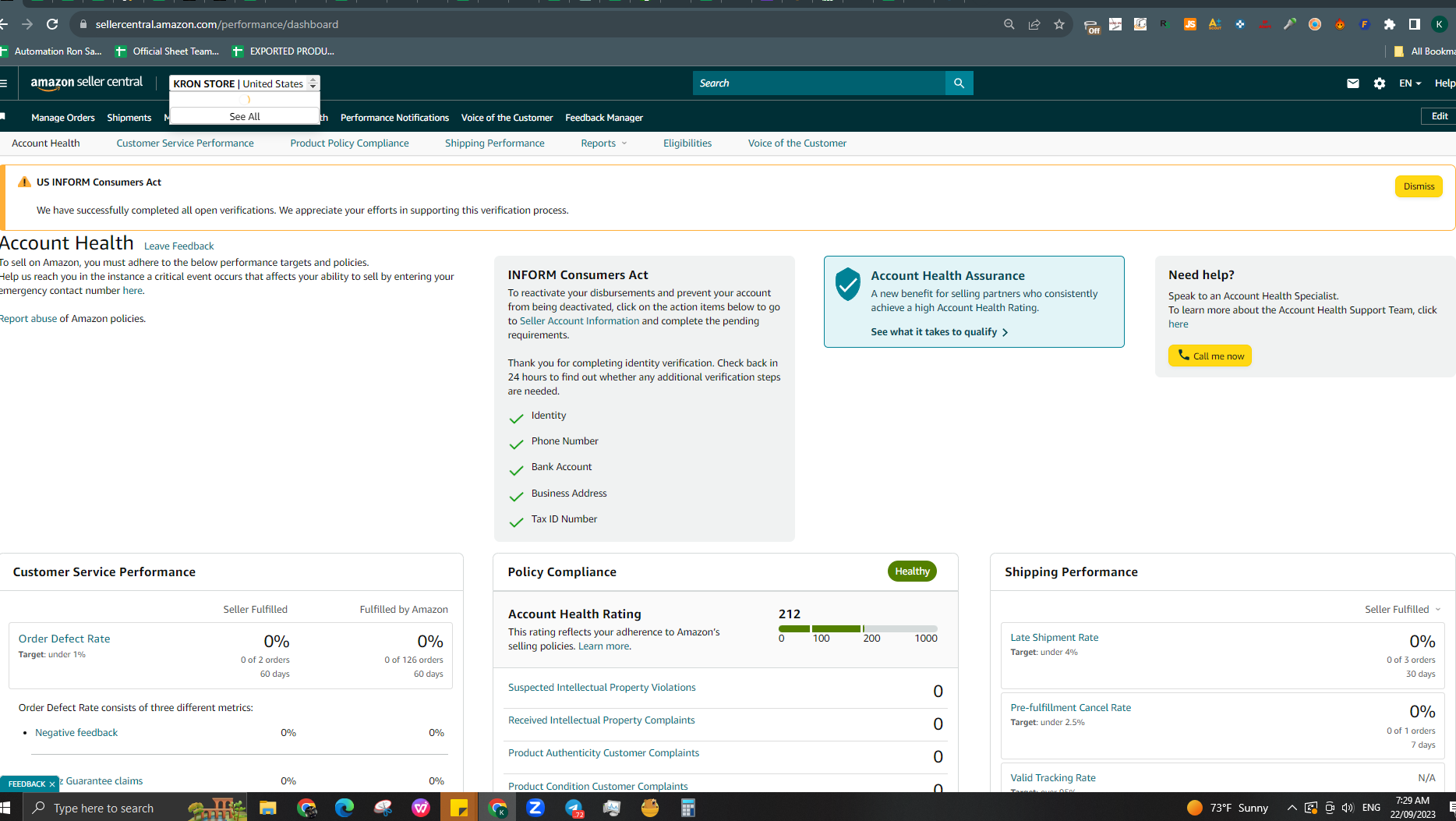Click the Leave Feedback link
The height and width of the screenshot is (821, 1456).
[178, 246]
